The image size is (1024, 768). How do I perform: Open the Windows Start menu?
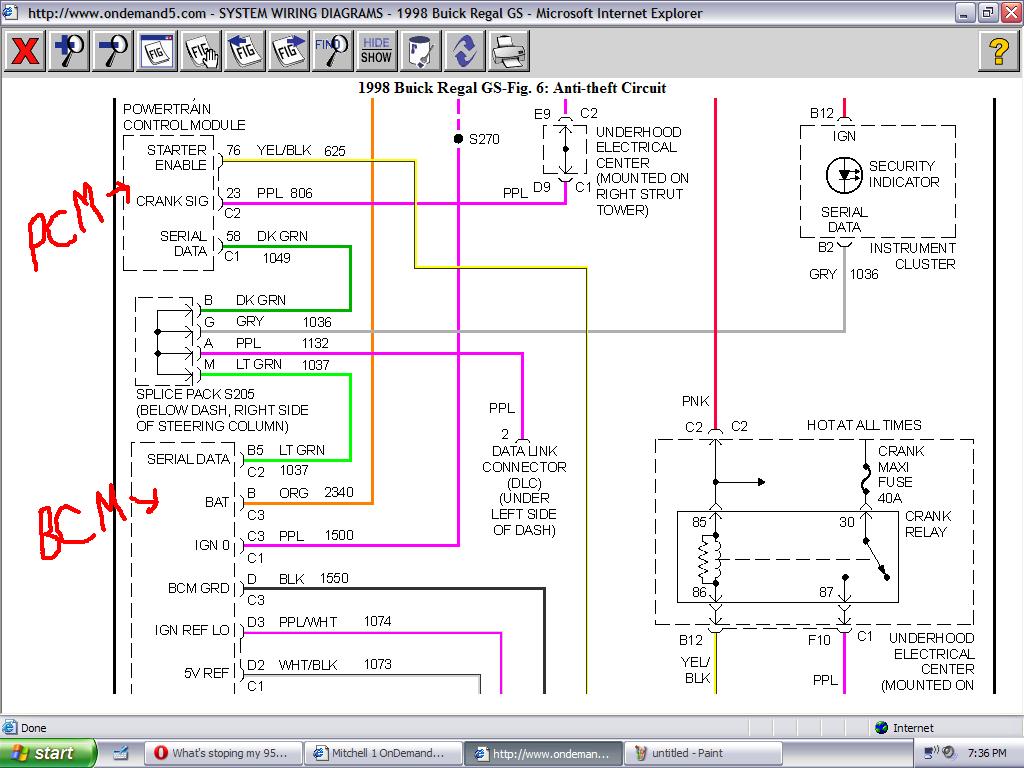coord(48,753)
